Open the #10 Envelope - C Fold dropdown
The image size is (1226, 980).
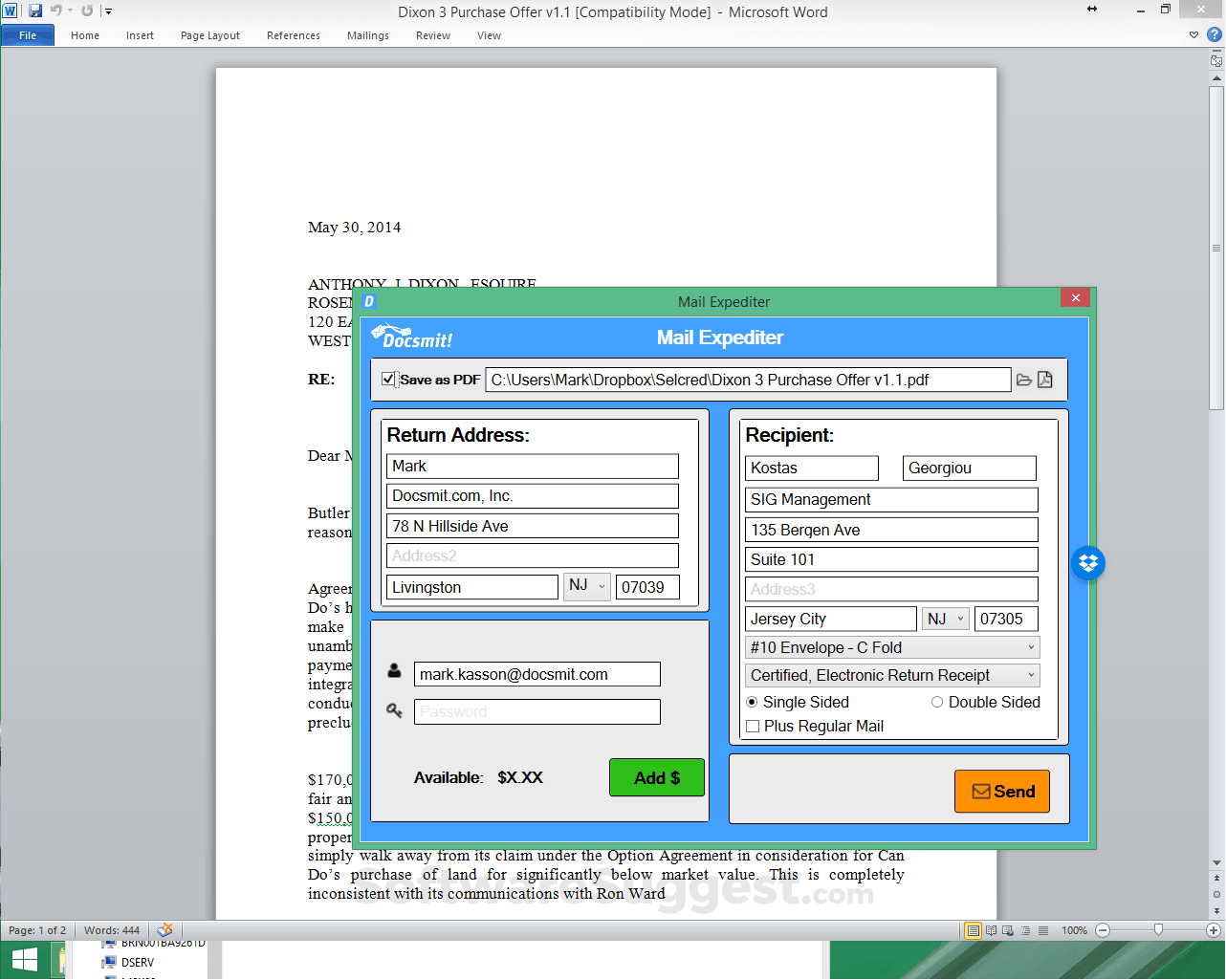pos(1030,647)
